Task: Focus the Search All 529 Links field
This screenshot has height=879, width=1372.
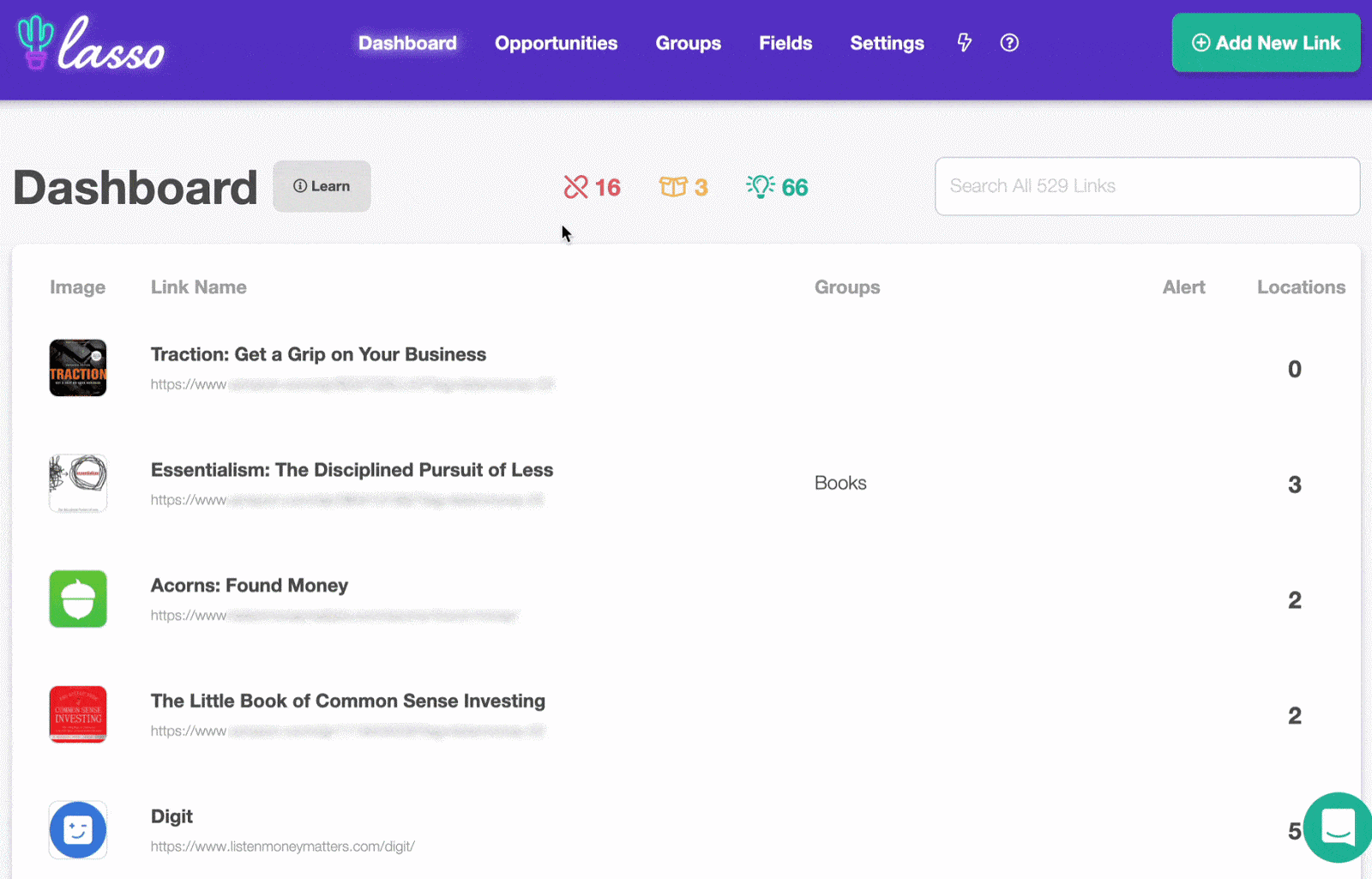Action: [1147, 186]
